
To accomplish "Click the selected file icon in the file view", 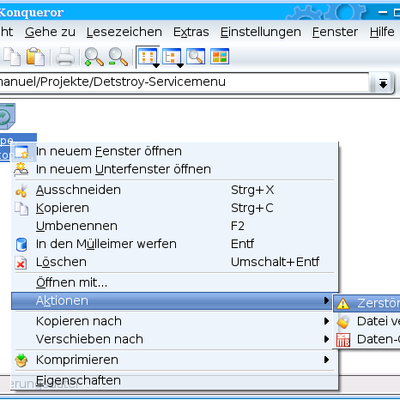I will coord(7,116).
